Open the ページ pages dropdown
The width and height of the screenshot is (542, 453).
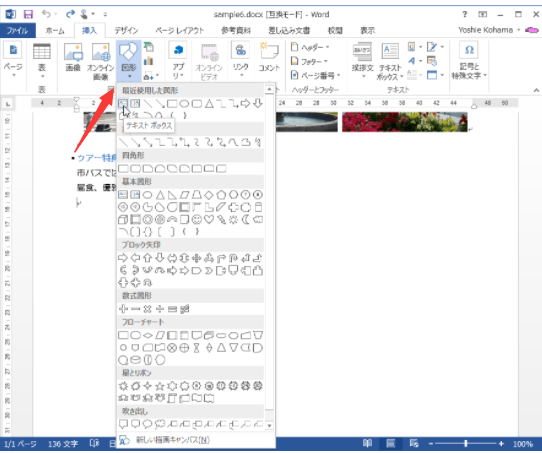click(x=13, y=60)
